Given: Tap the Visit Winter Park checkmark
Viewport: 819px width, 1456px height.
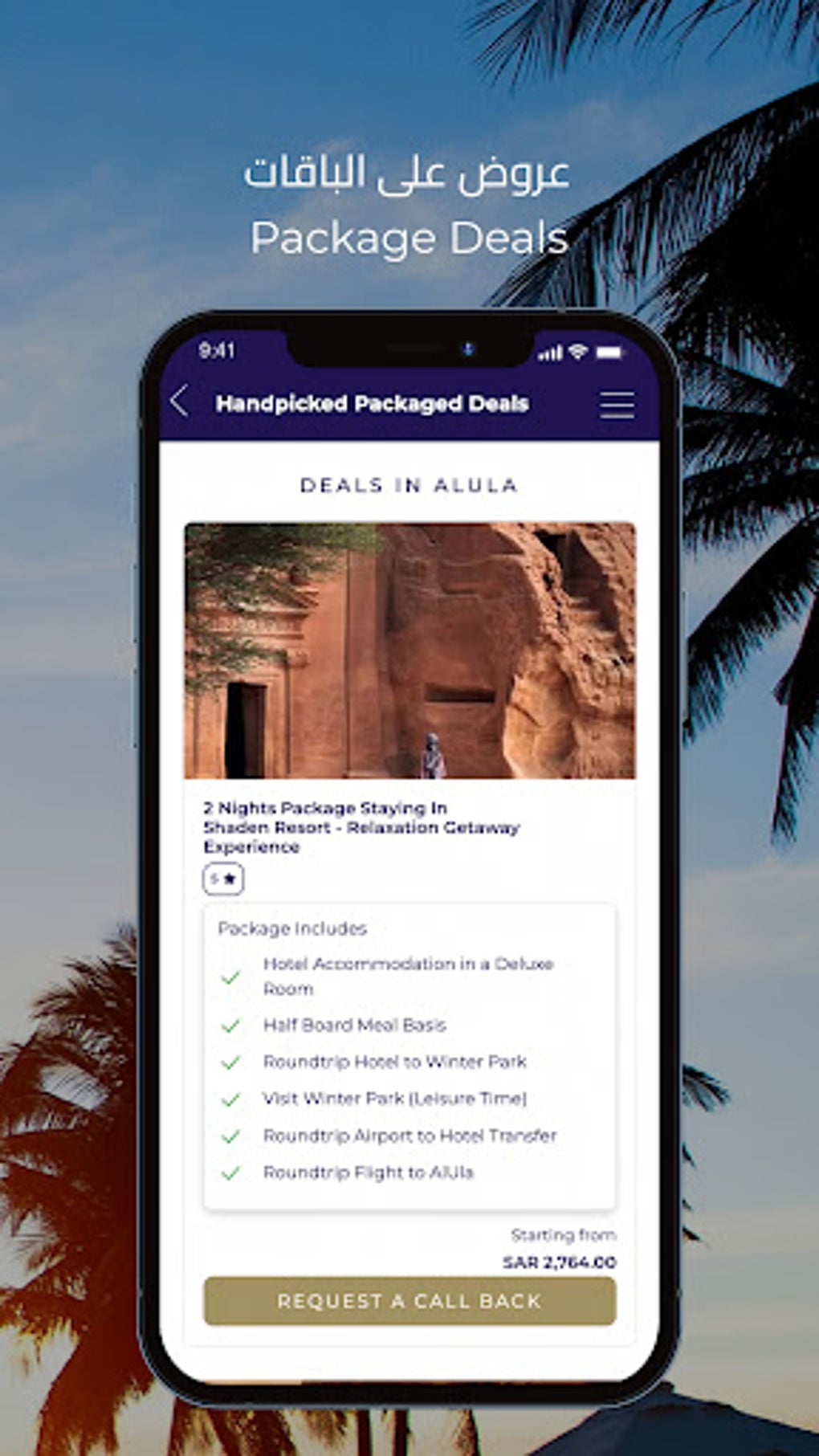Looking at the screenshot, I should click(231, 1099).
